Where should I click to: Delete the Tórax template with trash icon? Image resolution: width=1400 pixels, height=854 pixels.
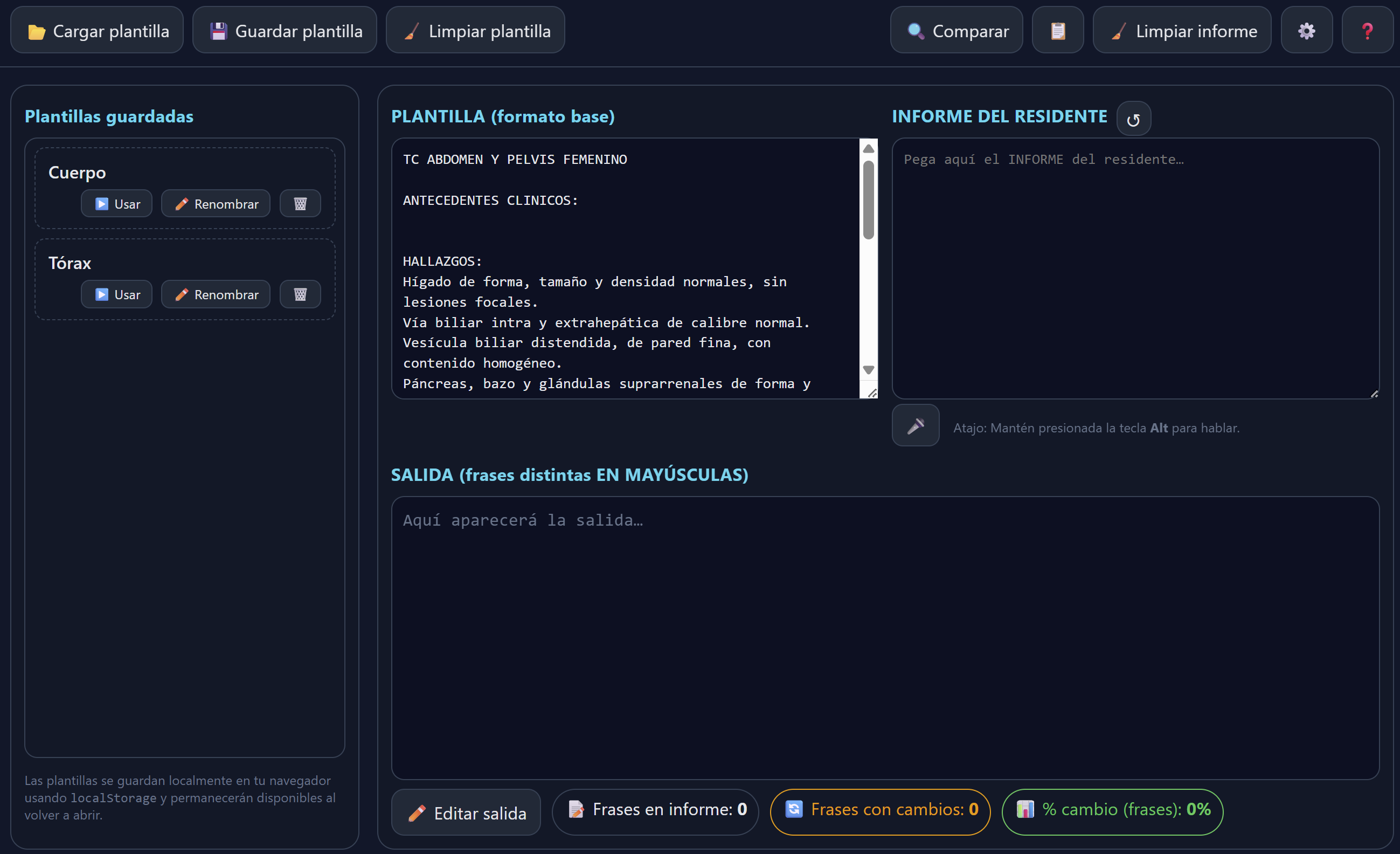[x=300, y=294]
